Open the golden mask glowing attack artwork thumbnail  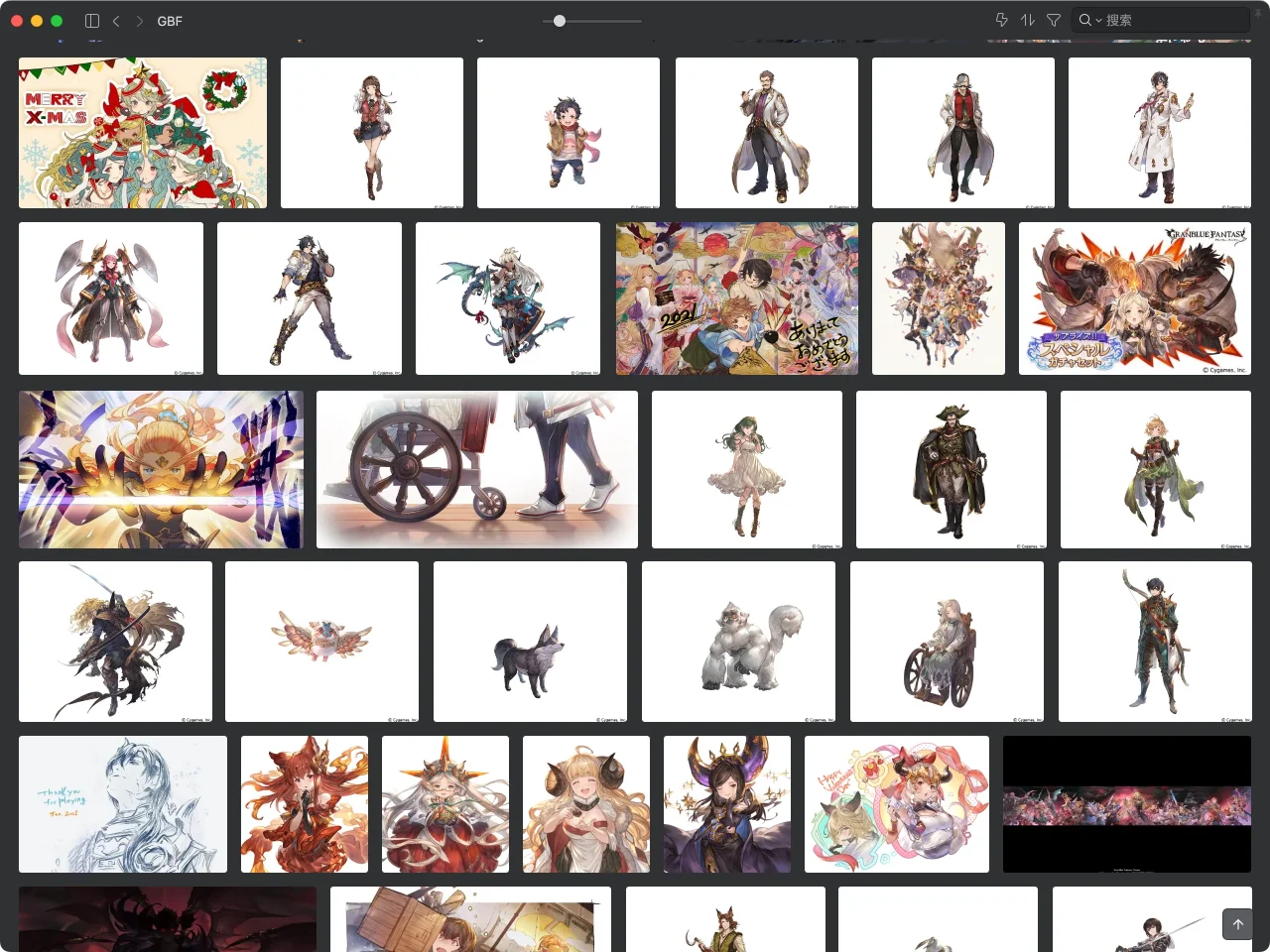click(161, 470)
